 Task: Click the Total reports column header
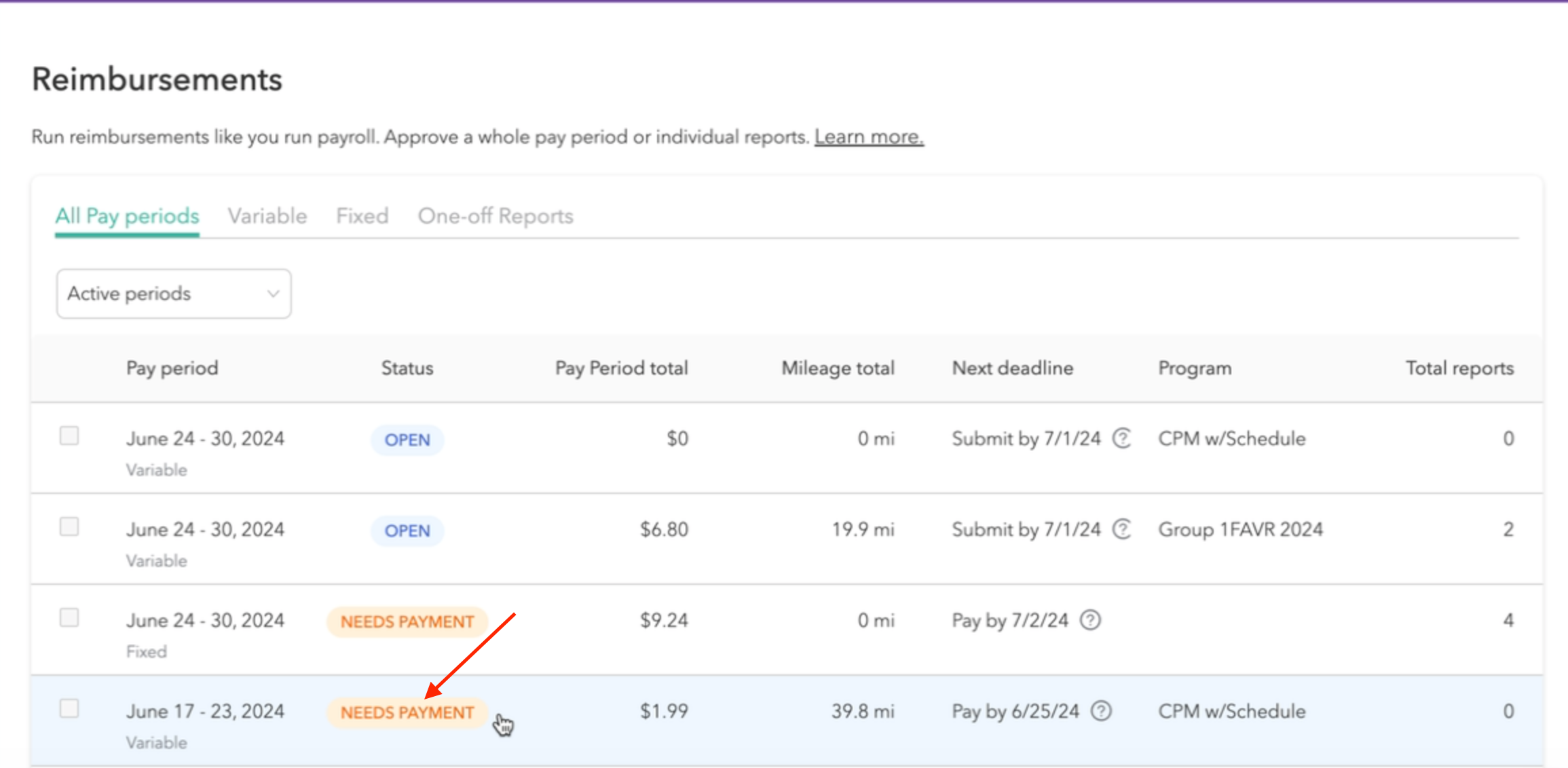1460,368
